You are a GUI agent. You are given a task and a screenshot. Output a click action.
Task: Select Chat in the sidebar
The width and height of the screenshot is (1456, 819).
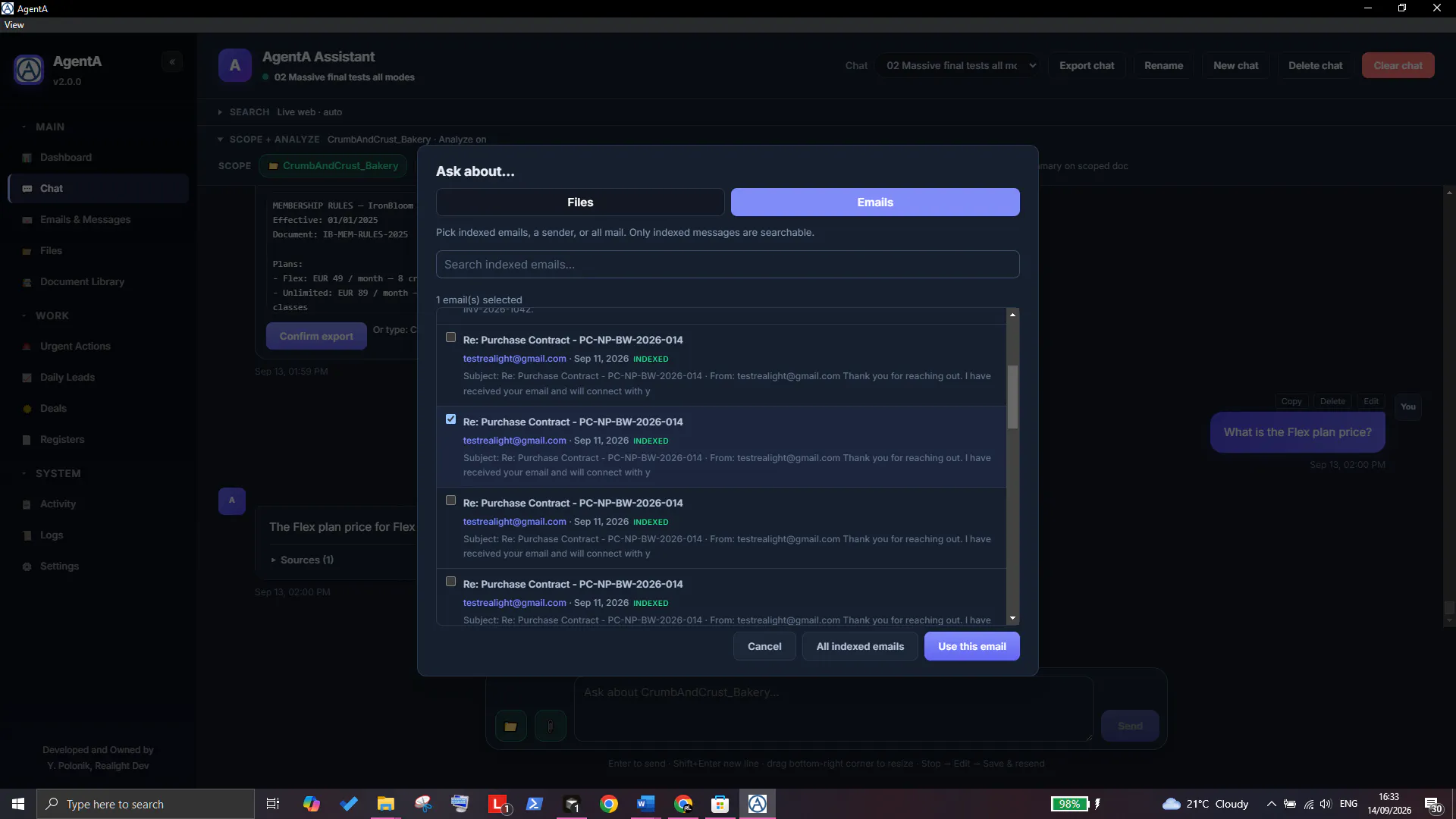pos(99,189)
